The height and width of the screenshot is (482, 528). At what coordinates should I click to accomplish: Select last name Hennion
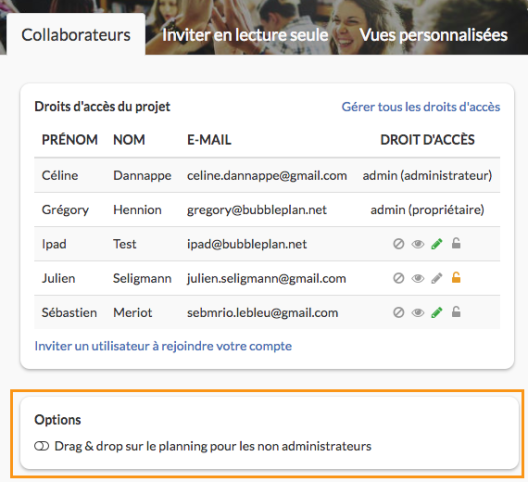[x=137, y=210]
